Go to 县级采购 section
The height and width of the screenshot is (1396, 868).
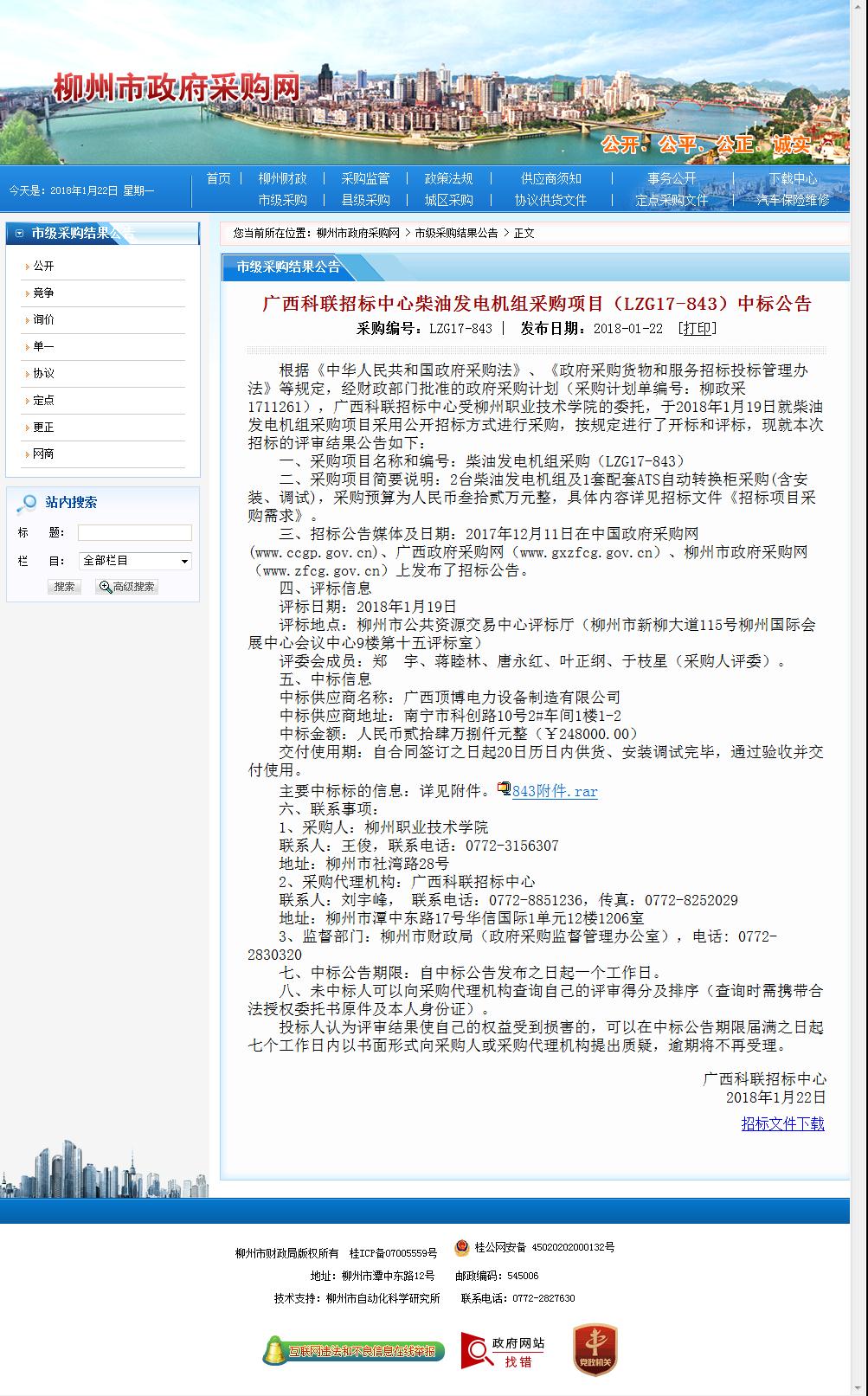tap(365, 200)
